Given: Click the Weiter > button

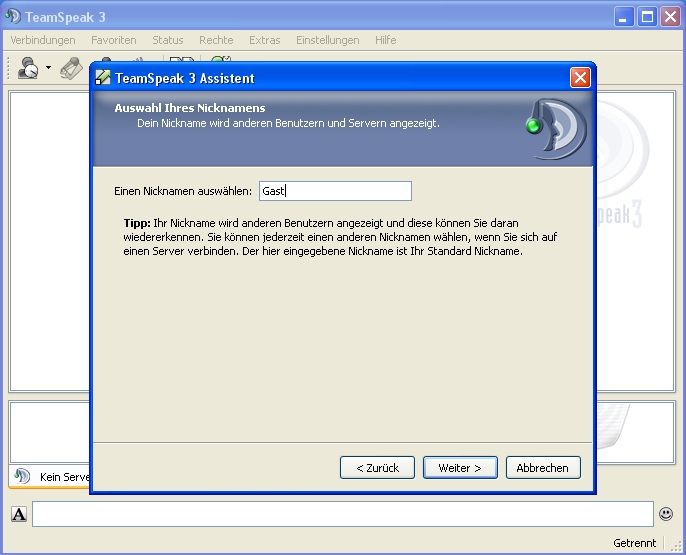Looking at the screenshot, I should pyautogui.click(x=460, y=468).
